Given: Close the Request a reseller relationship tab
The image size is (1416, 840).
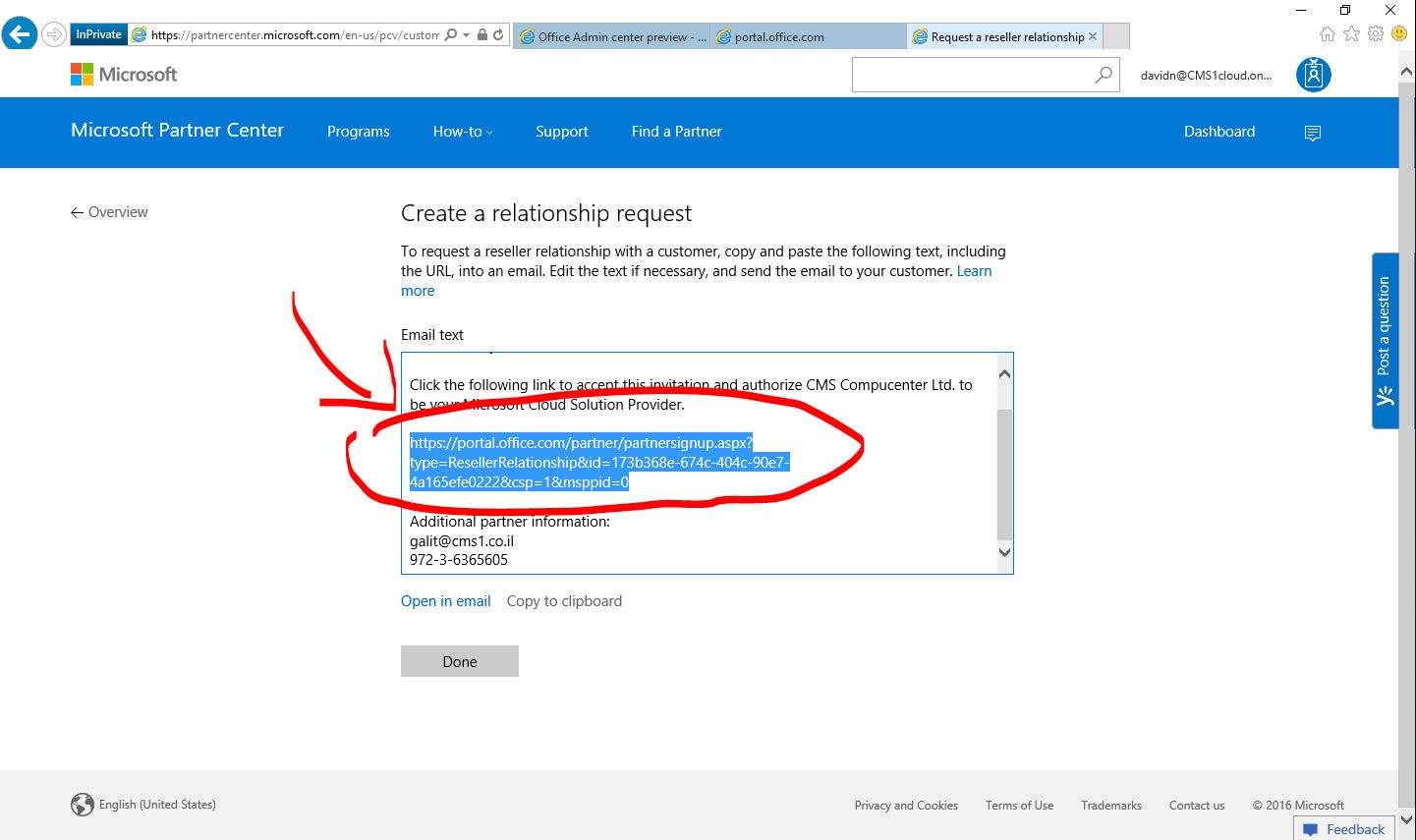Looking at the screenshot, I should tap(1093, 36).
